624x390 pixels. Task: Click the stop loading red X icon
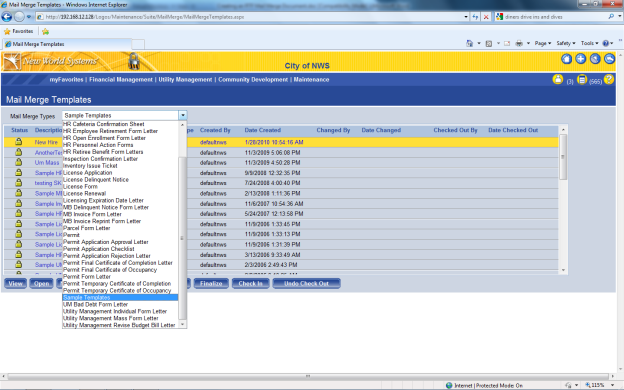486,17
